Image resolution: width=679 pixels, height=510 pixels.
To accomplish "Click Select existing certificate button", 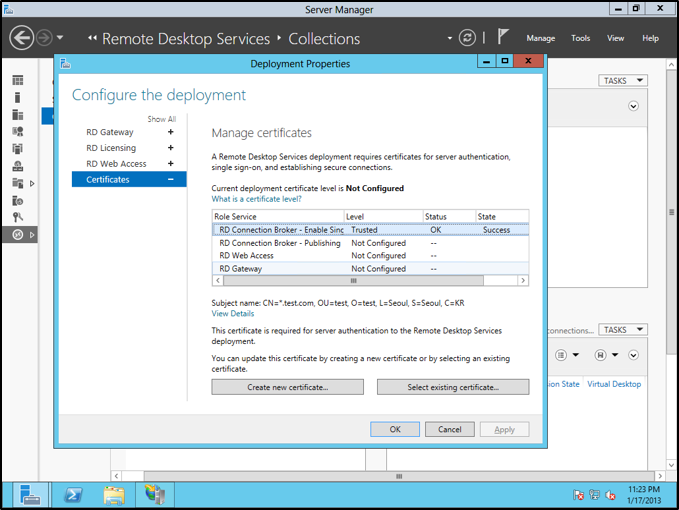I will [453, 387].
